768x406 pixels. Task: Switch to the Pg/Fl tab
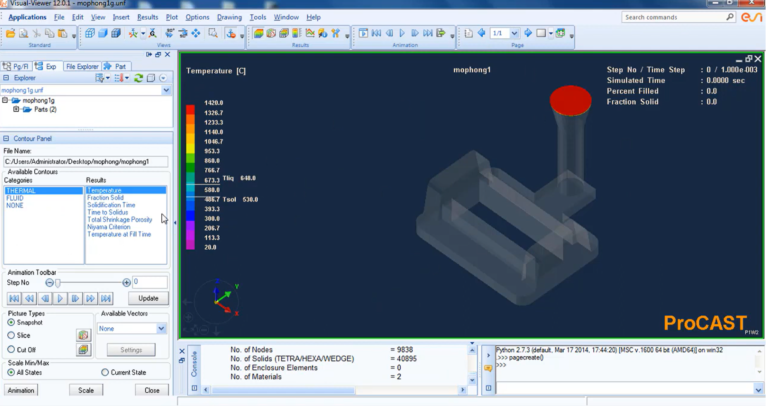click(x=16, y=67)
